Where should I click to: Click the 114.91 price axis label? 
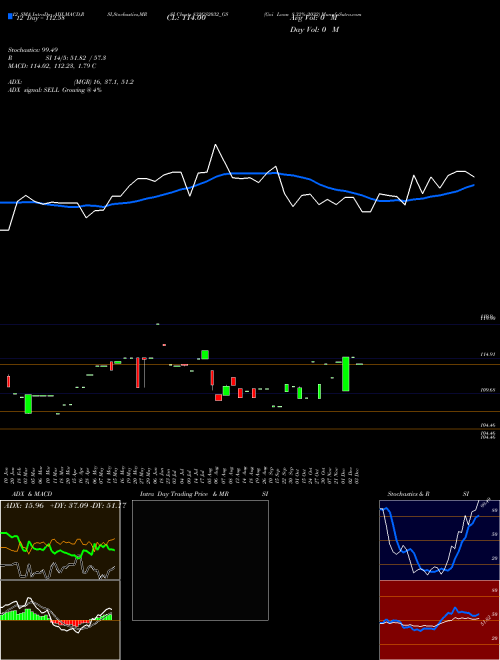coord(489,355)
